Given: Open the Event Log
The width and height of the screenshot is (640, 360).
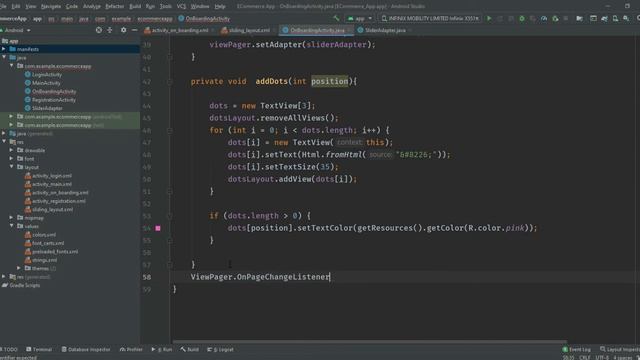Looking at the screenshot, I should point(576,349).
